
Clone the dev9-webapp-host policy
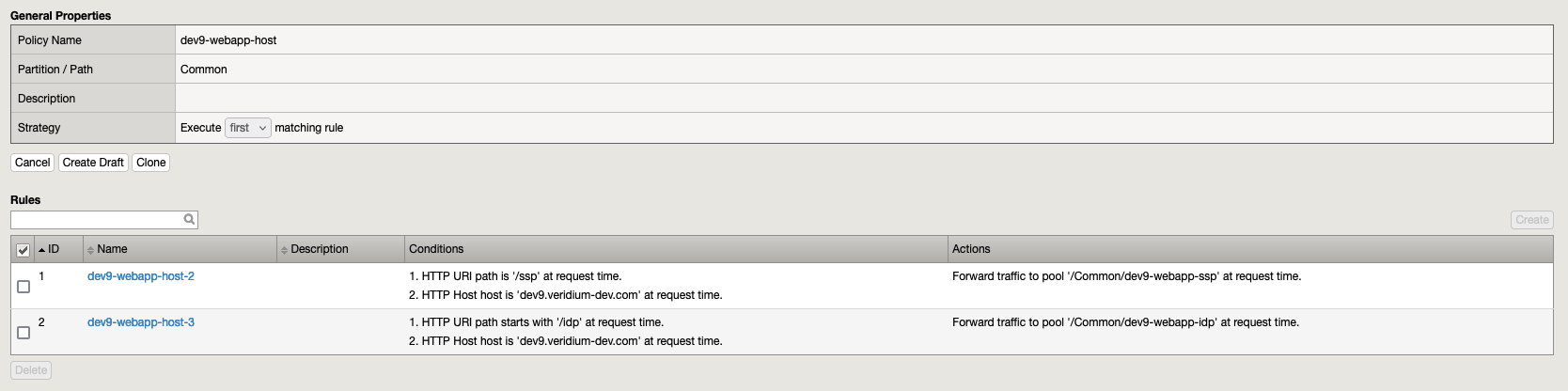pos(150,163)
